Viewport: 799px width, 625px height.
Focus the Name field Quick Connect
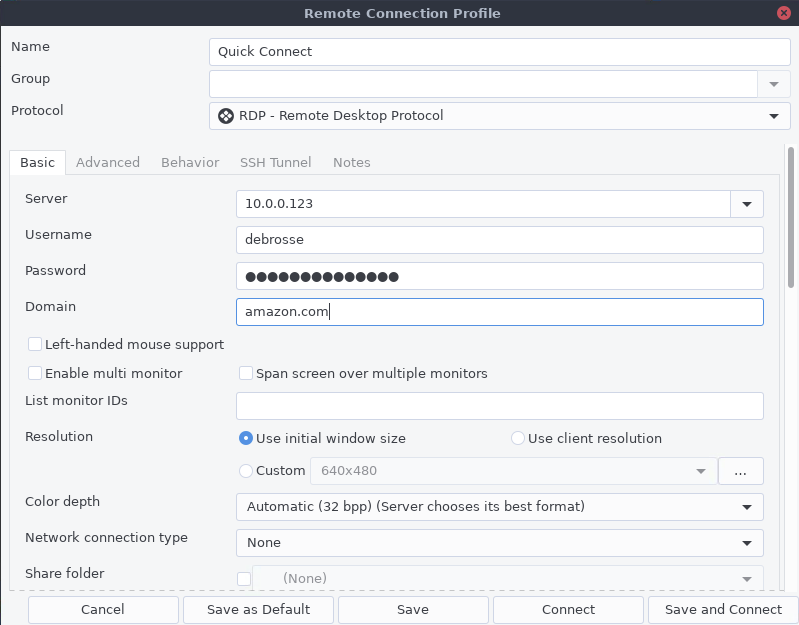click(x=499, y=52)
